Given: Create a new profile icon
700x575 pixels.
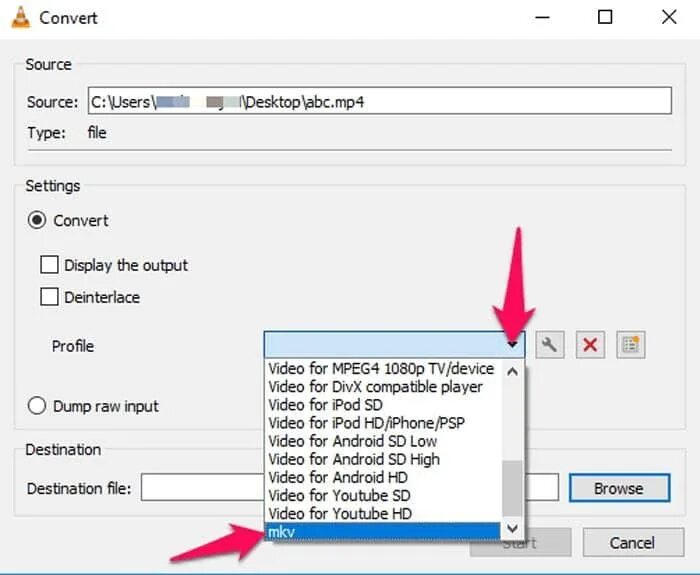Looking at the screenshot, I should [630, 345].
